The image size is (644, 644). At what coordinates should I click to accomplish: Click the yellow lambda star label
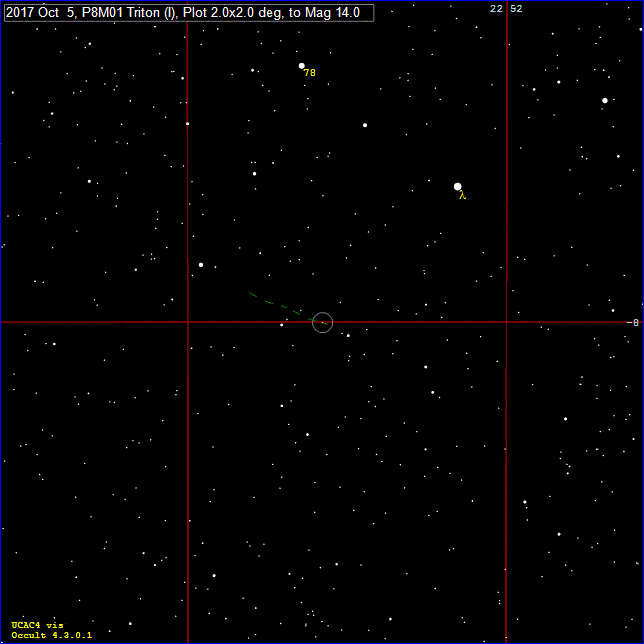pyautogui.click(x=462, y=196)
